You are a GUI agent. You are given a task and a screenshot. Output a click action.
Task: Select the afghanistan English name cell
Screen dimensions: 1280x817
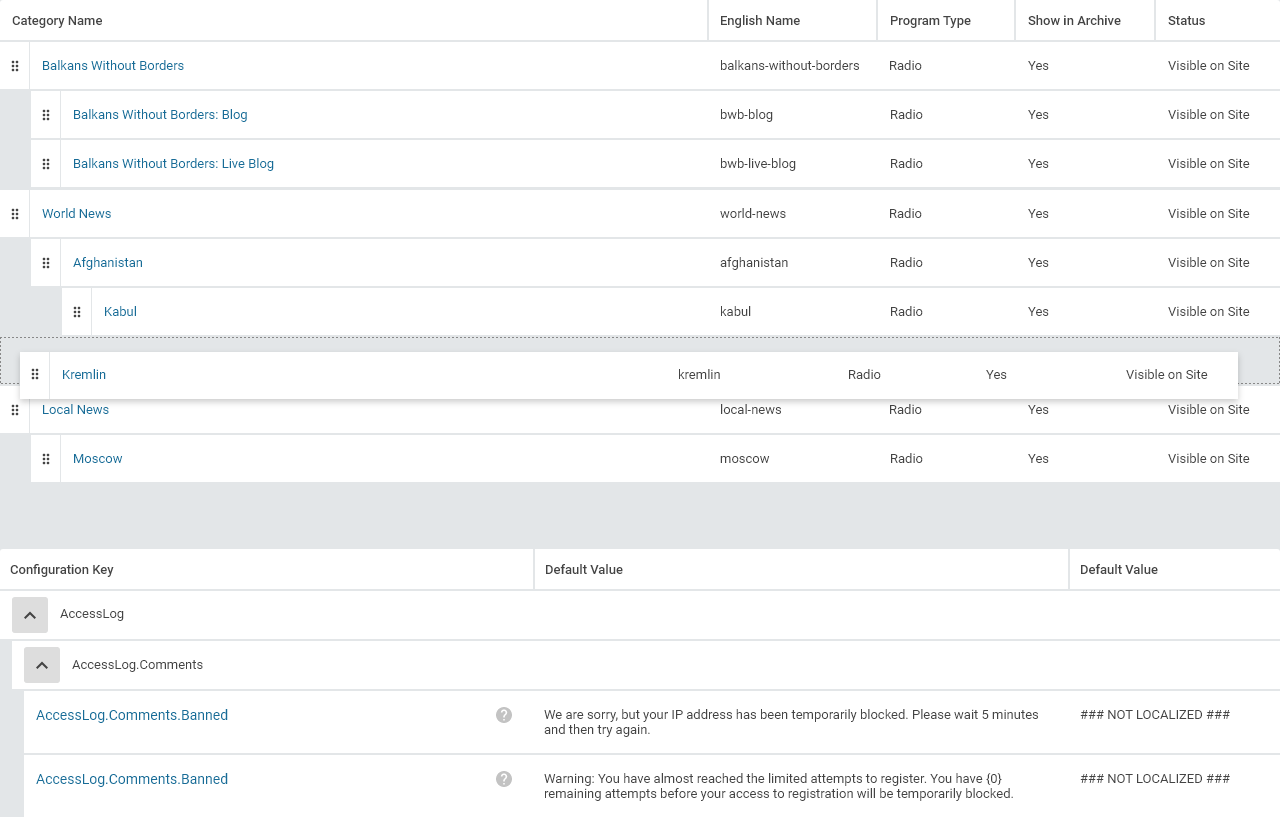coord(754,263)
